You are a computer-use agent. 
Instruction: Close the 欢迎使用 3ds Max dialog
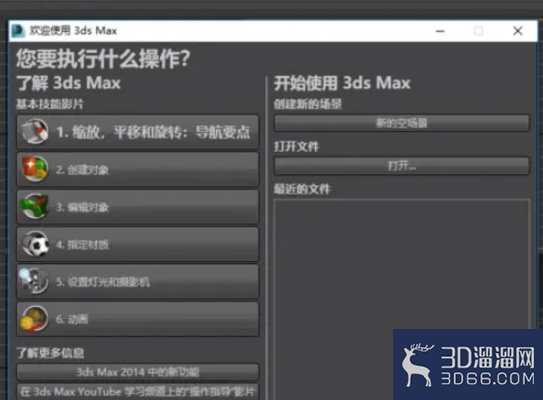tap(518, 31)
